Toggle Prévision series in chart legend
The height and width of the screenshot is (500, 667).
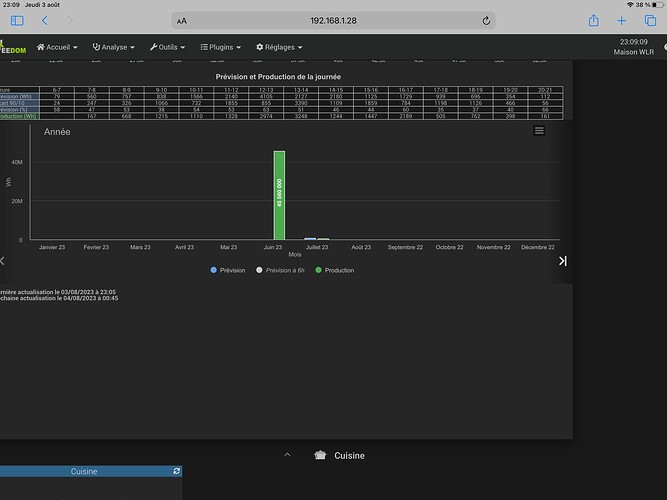(x=229, y=270)
